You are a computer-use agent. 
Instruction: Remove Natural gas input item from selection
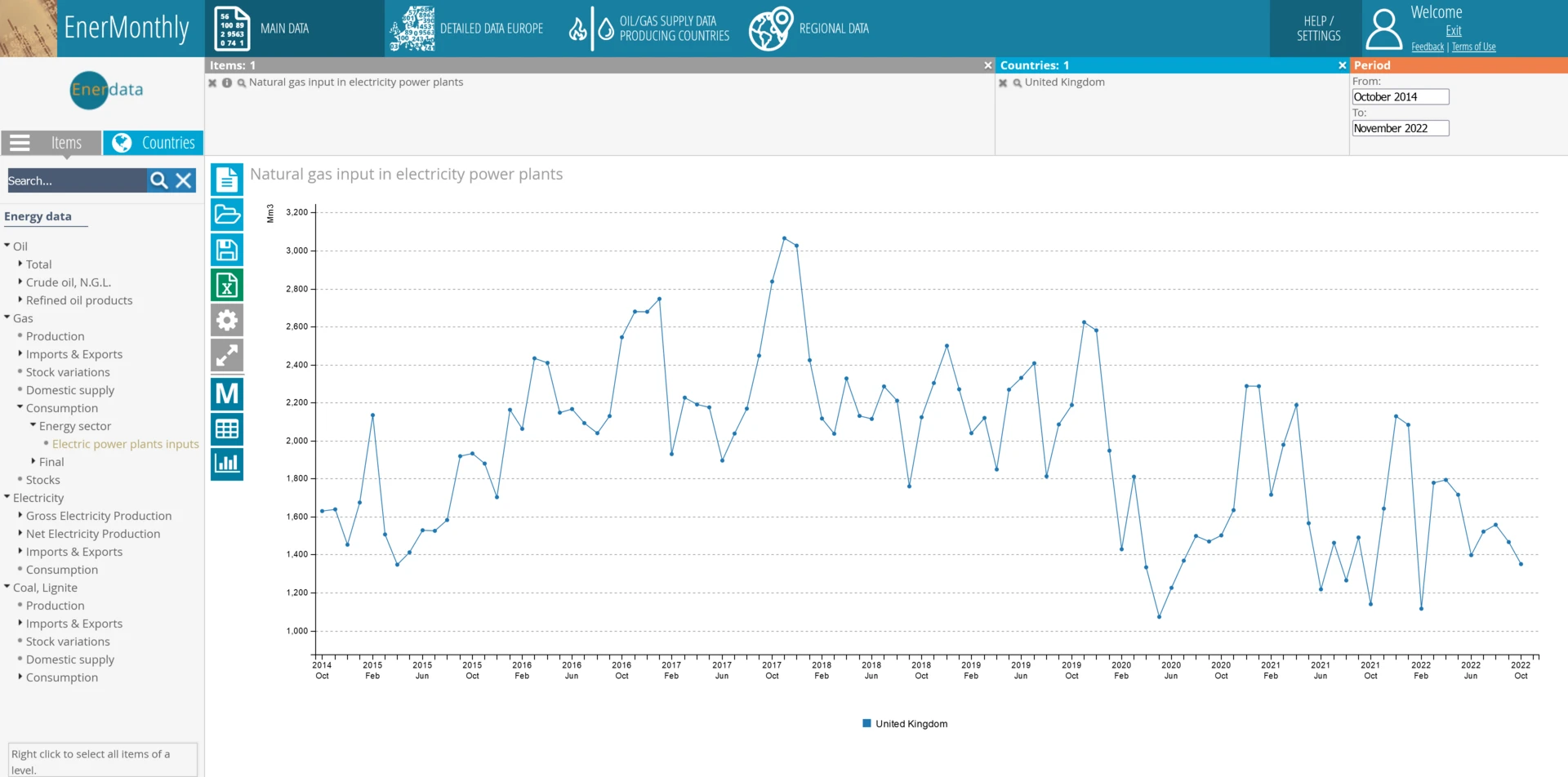(x=212, y=82)
